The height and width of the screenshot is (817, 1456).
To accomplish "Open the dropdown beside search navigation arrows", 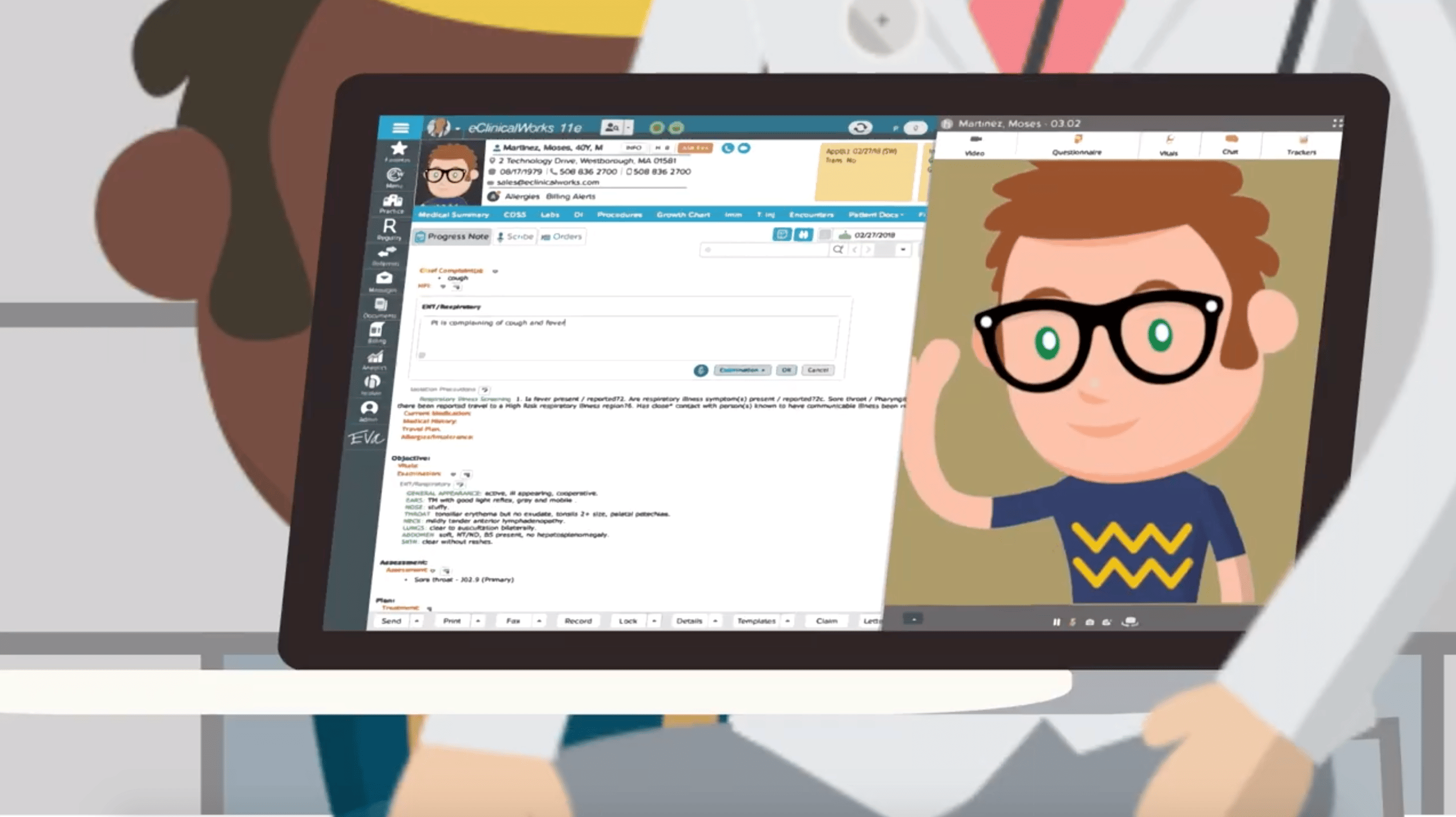I will point(903,250).
